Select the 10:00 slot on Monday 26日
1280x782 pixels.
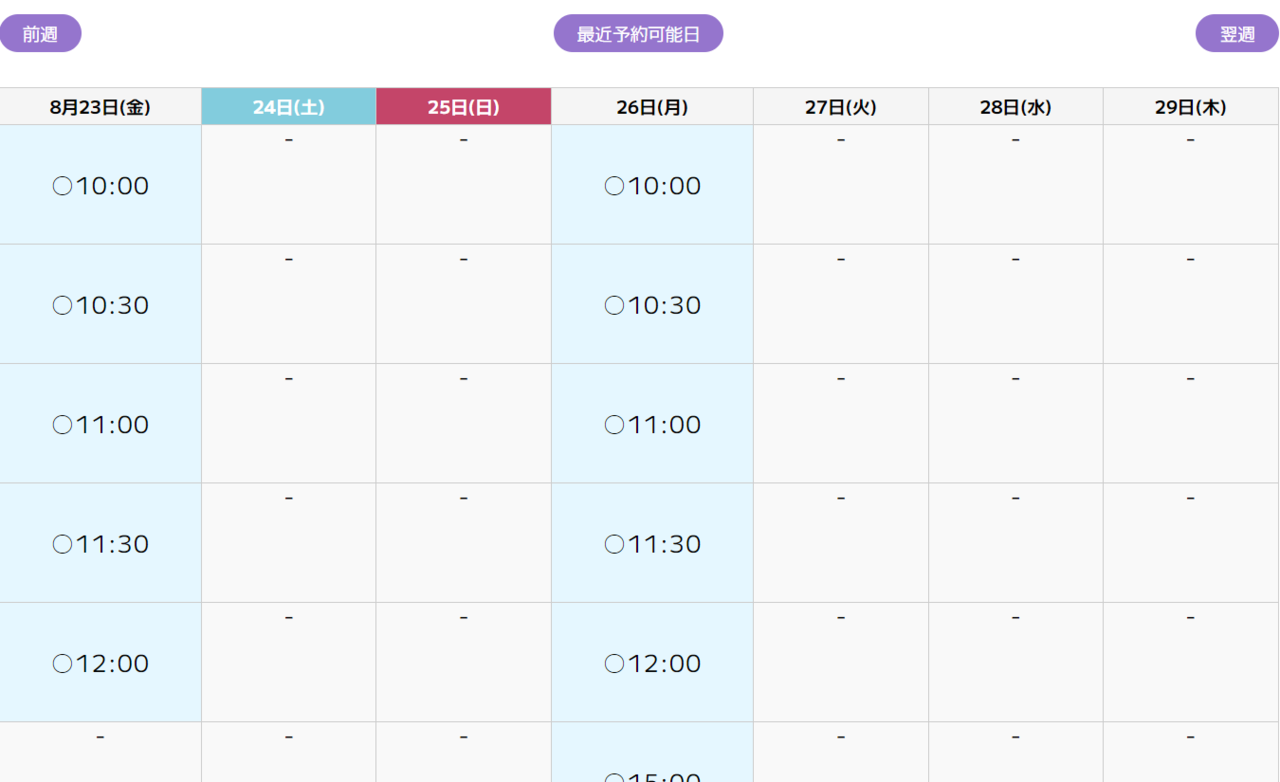pyautogui.click(x=652, y=186)
